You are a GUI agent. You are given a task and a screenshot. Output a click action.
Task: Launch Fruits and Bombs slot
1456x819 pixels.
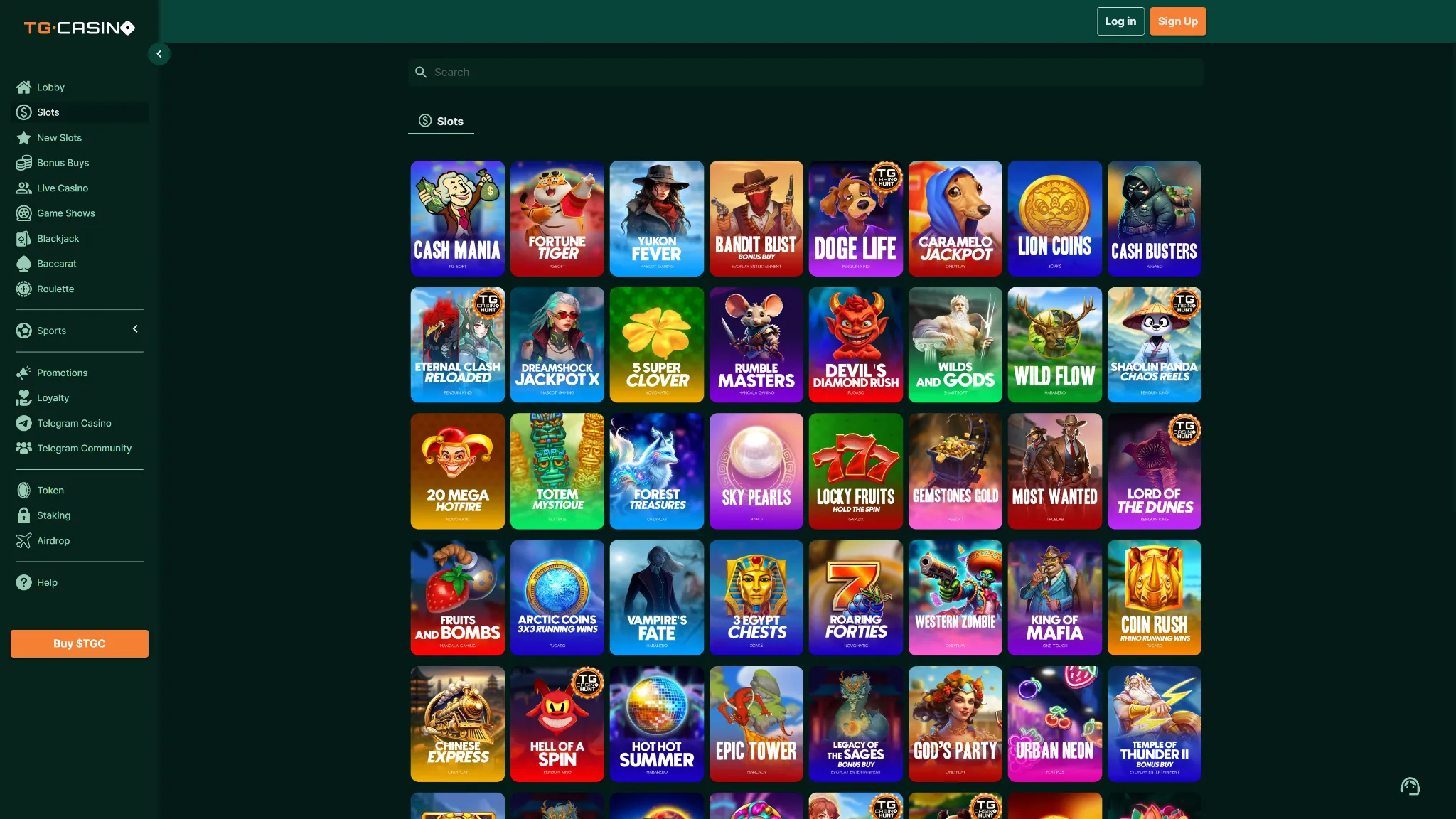click(x=458, y=598)
